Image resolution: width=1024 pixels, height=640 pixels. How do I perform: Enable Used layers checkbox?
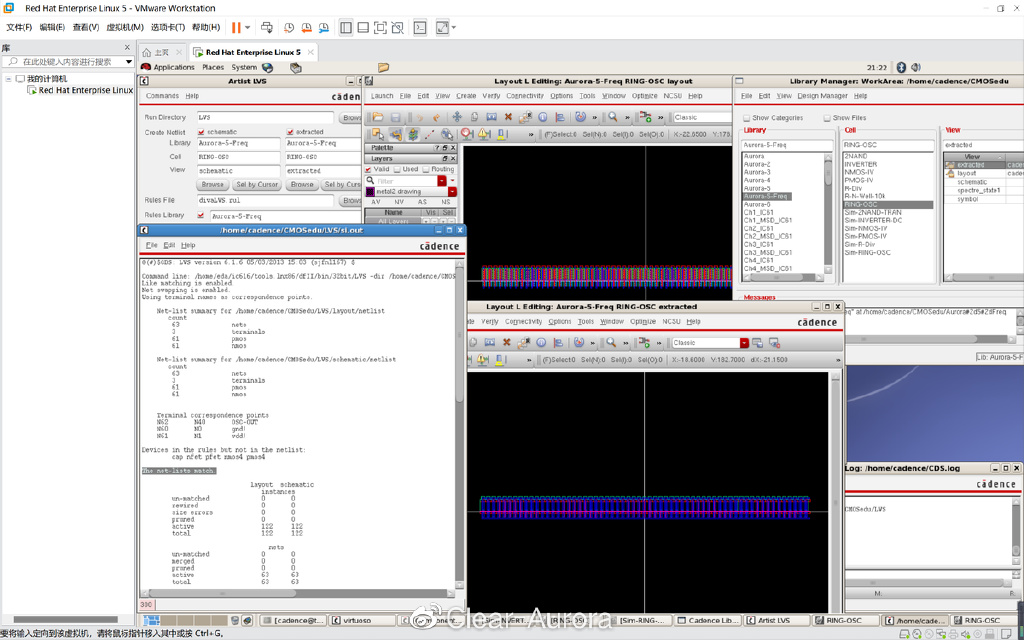pyautogui.click(x=397, y=169)
